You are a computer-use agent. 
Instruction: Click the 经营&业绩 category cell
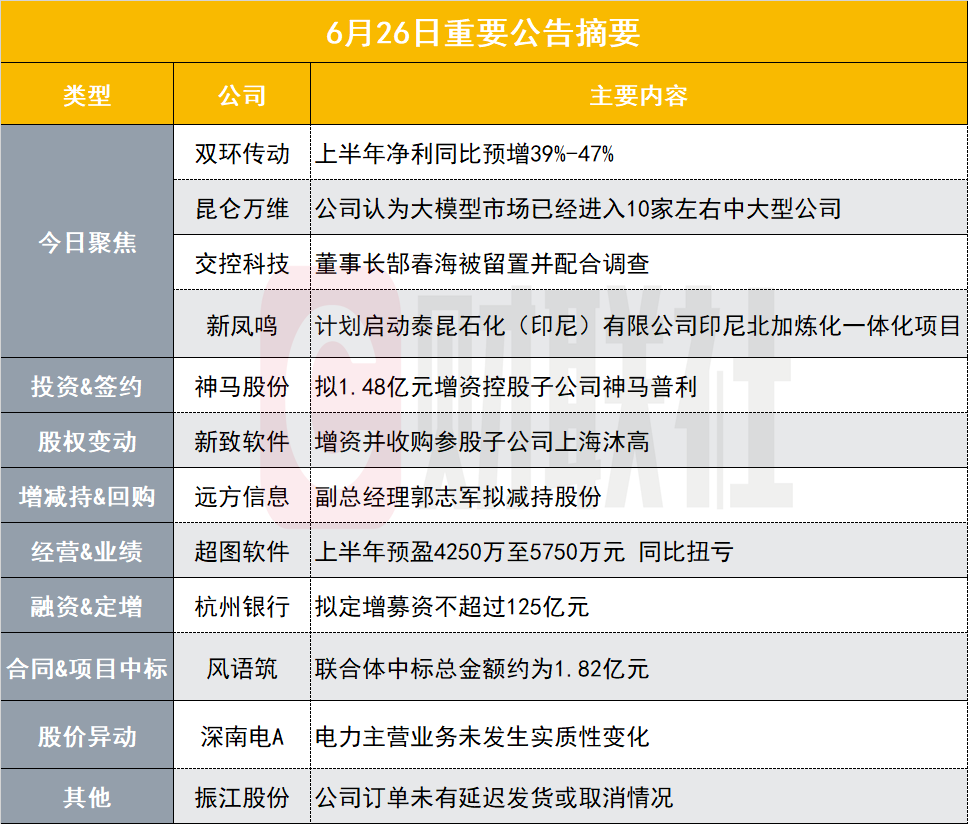click(87, 551)
